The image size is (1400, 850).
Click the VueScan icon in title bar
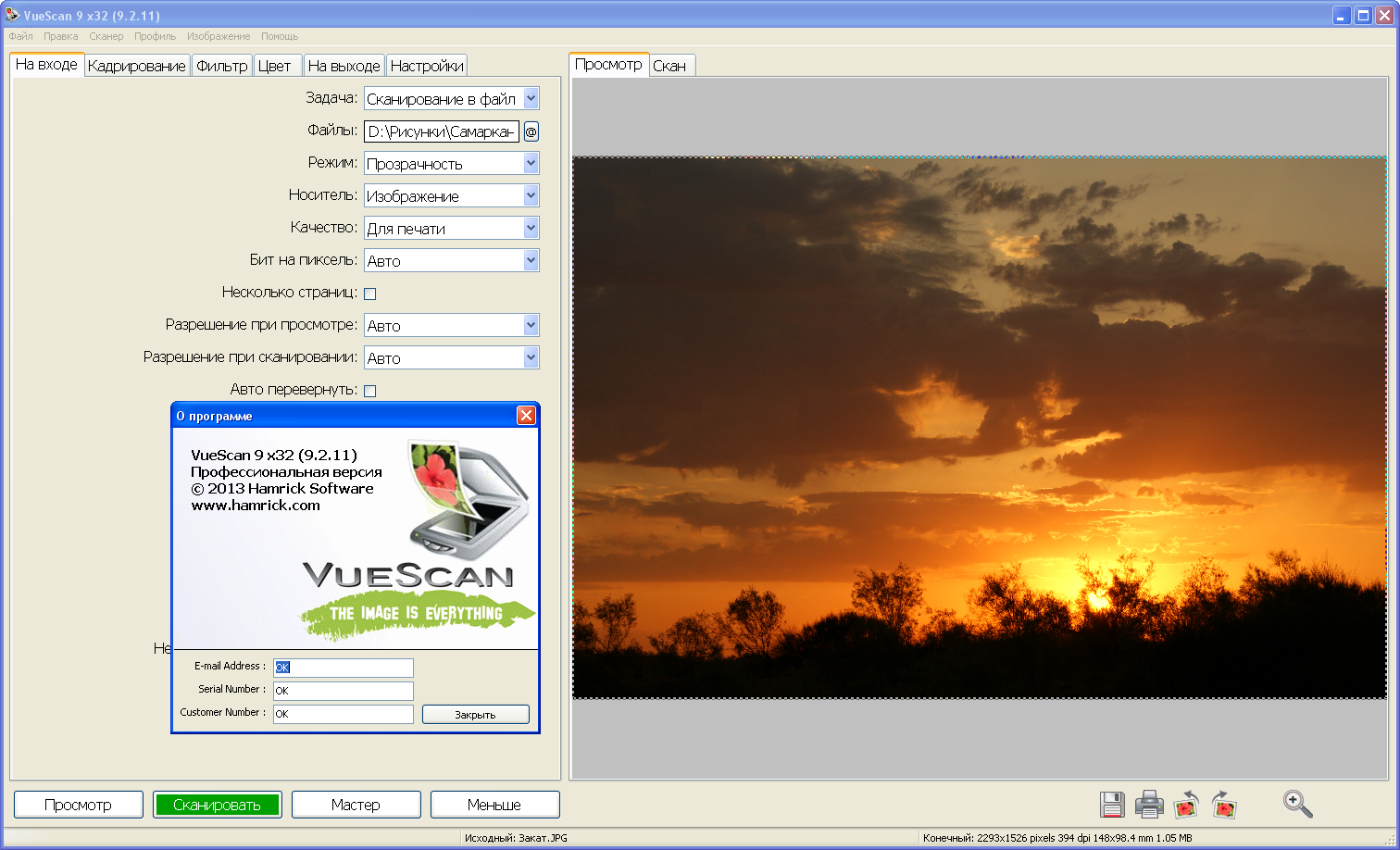[x=12, y=15]
